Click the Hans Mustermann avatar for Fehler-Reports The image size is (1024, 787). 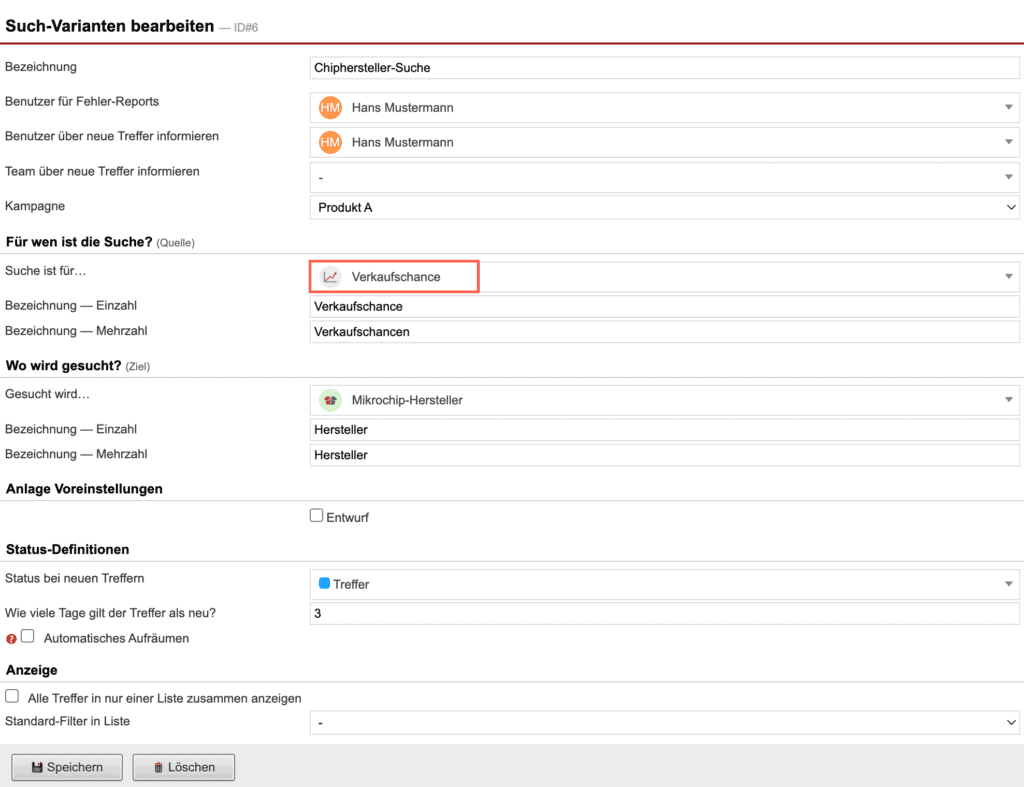coord(329,107)
